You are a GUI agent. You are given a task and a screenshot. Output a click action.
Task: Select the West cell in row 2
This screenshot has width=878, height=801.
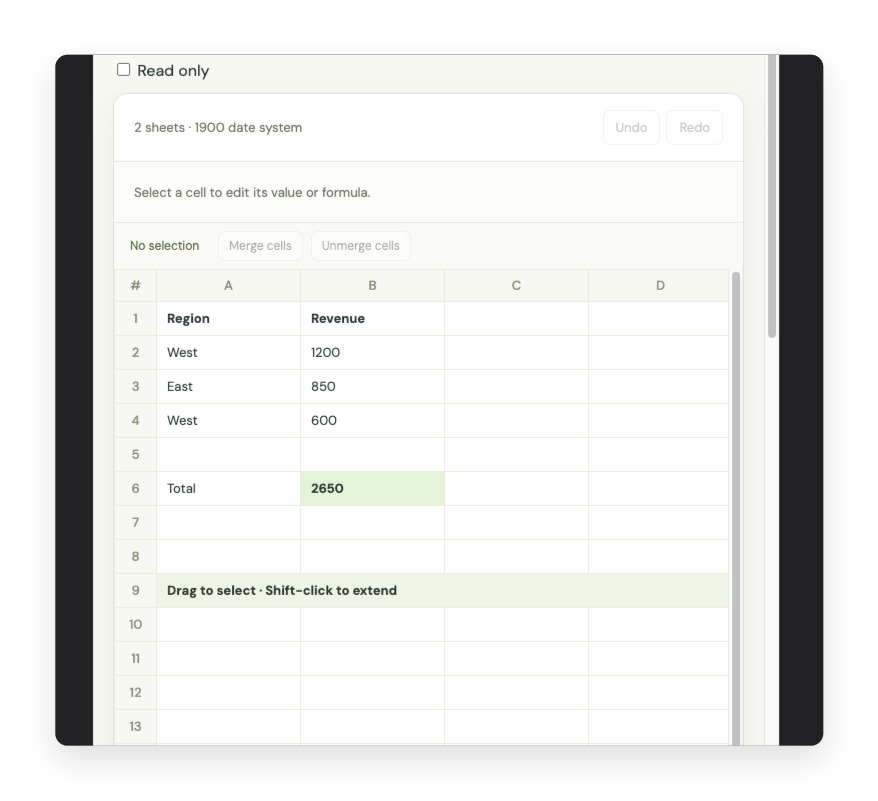pos(228,353)
